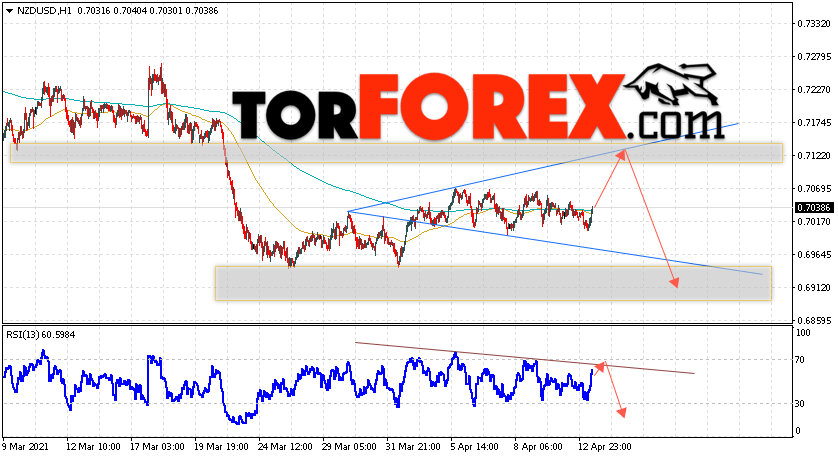Click the 24 Mar 12:00 time label
This screenshot has width=838, height=458.
[285, 447]
